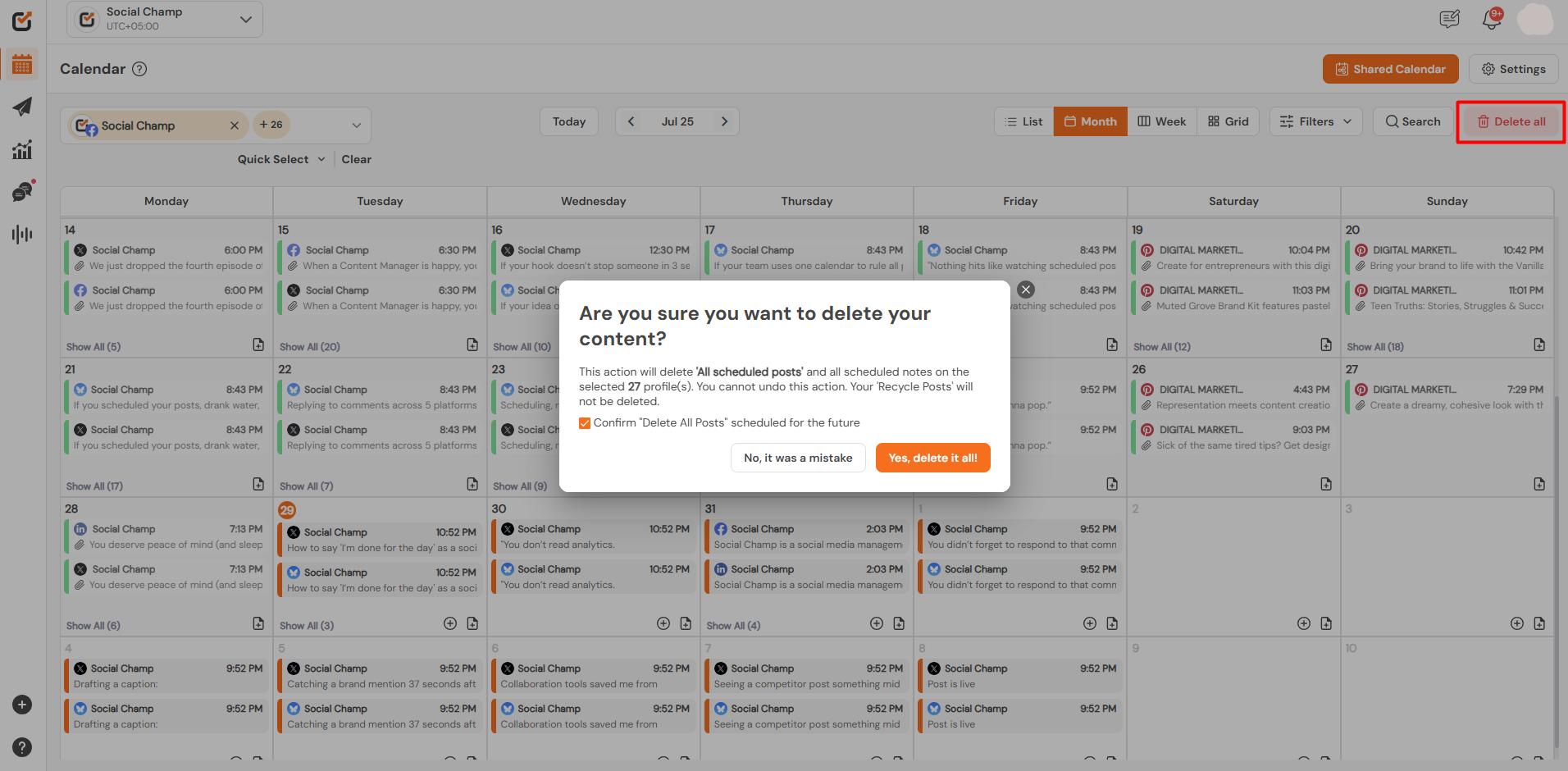Open Shared Calendar
Viewport: 1568px width, 771px height.
(x=1391, y=69)
